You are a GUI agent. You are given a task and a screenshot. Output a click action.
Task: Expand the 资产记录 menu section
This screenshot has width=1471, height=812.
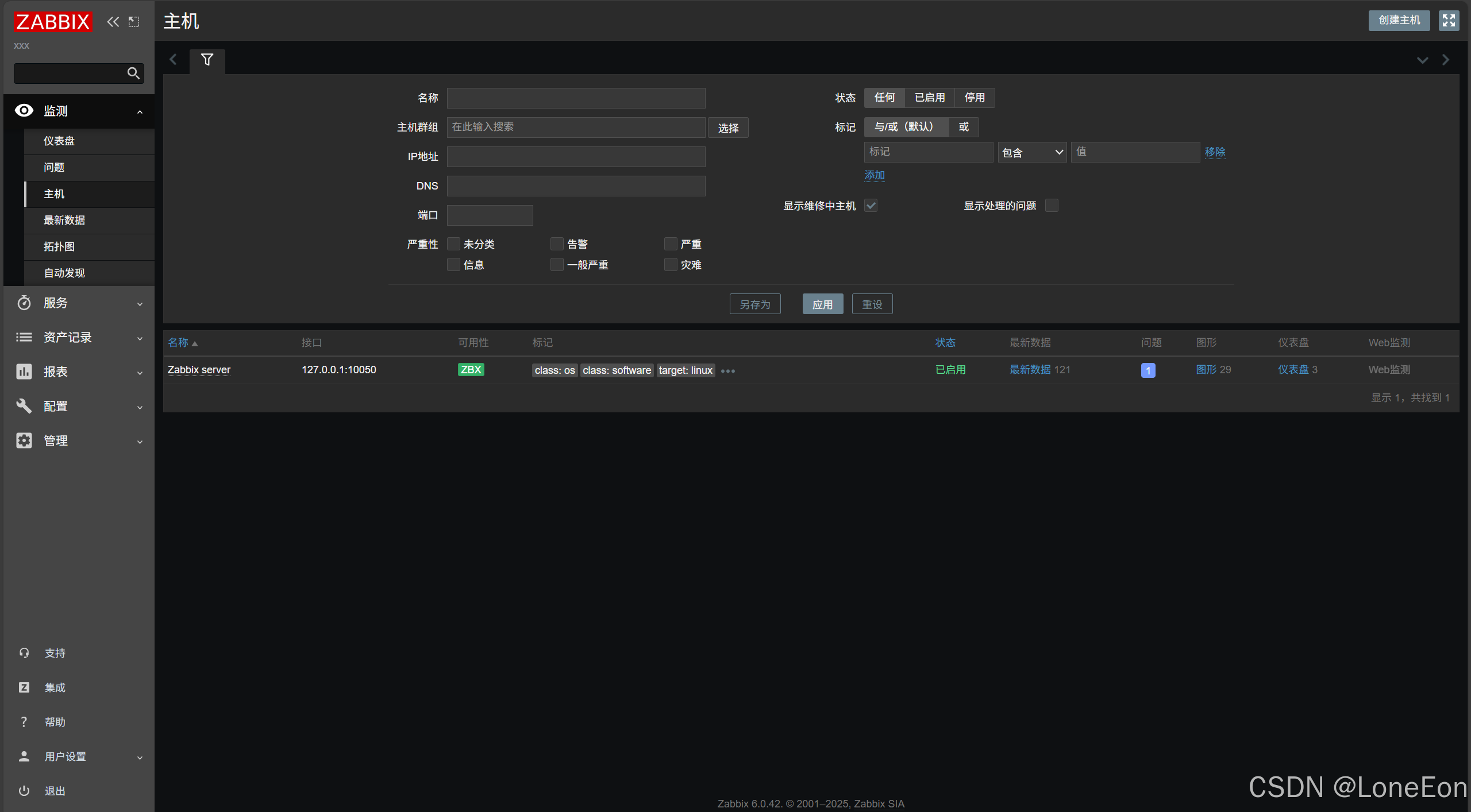tap(140, 338)
